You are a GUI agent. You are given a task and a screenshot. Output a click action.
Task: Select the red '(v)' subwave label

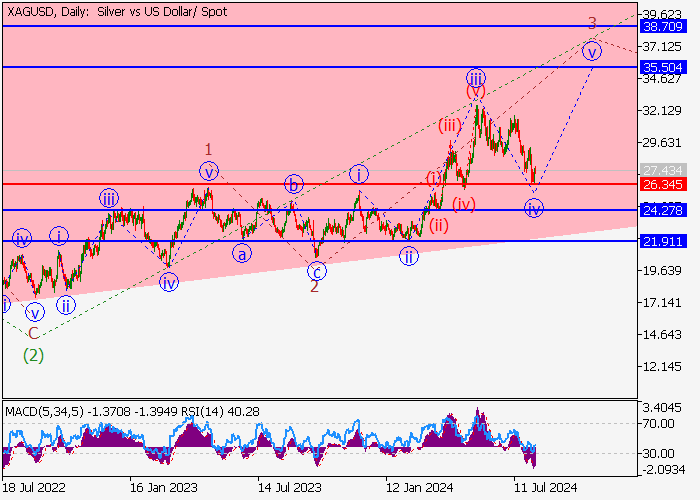(476, 92)
